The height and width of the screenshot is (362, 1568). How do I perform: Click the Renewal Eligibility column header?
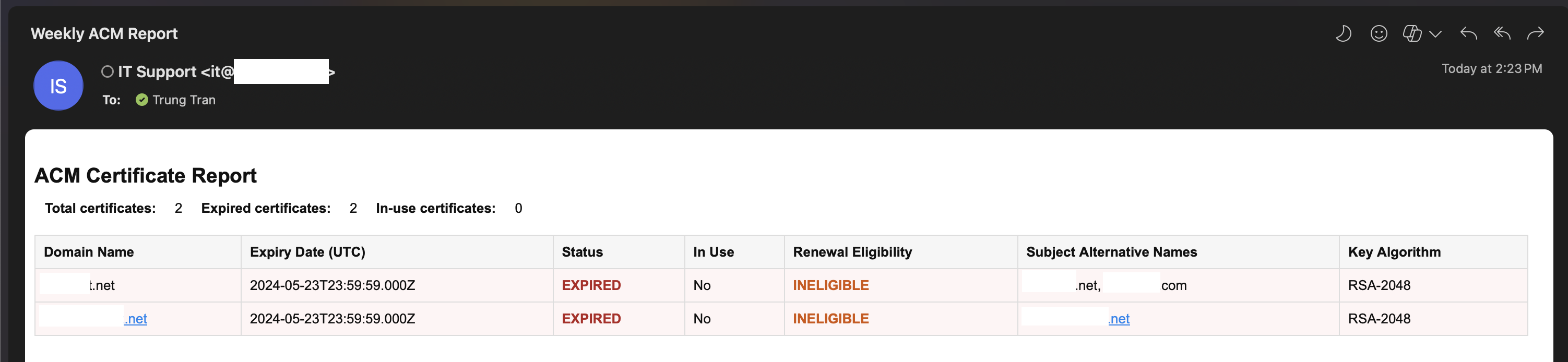tap(852, 252)
